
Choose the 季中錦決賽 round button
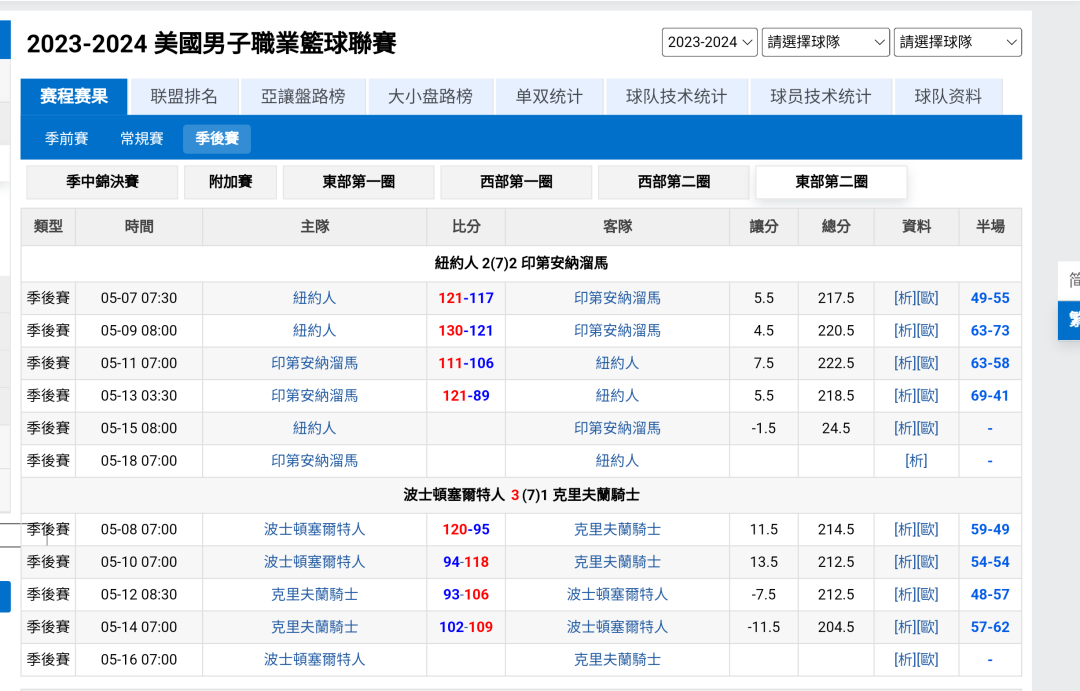tap(103, 182)
